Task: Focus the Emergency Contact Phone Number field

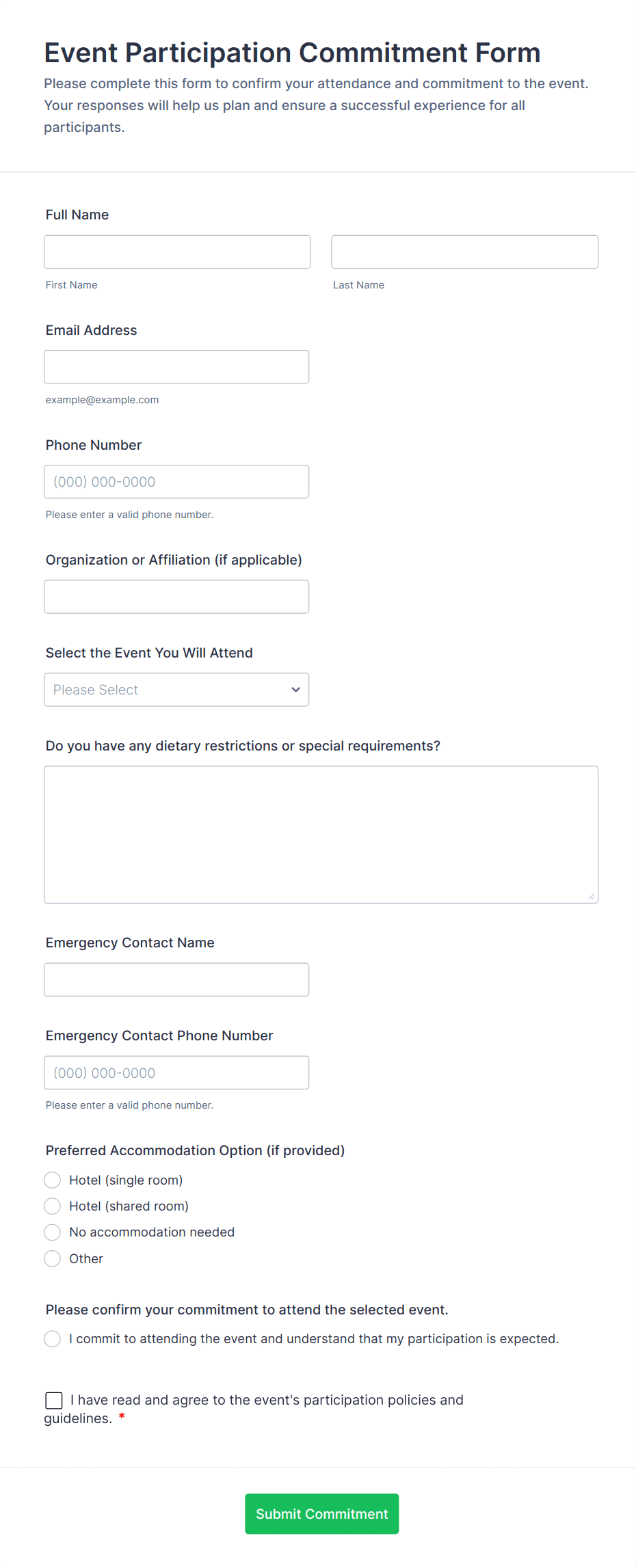Action: tap(176, 1072)
